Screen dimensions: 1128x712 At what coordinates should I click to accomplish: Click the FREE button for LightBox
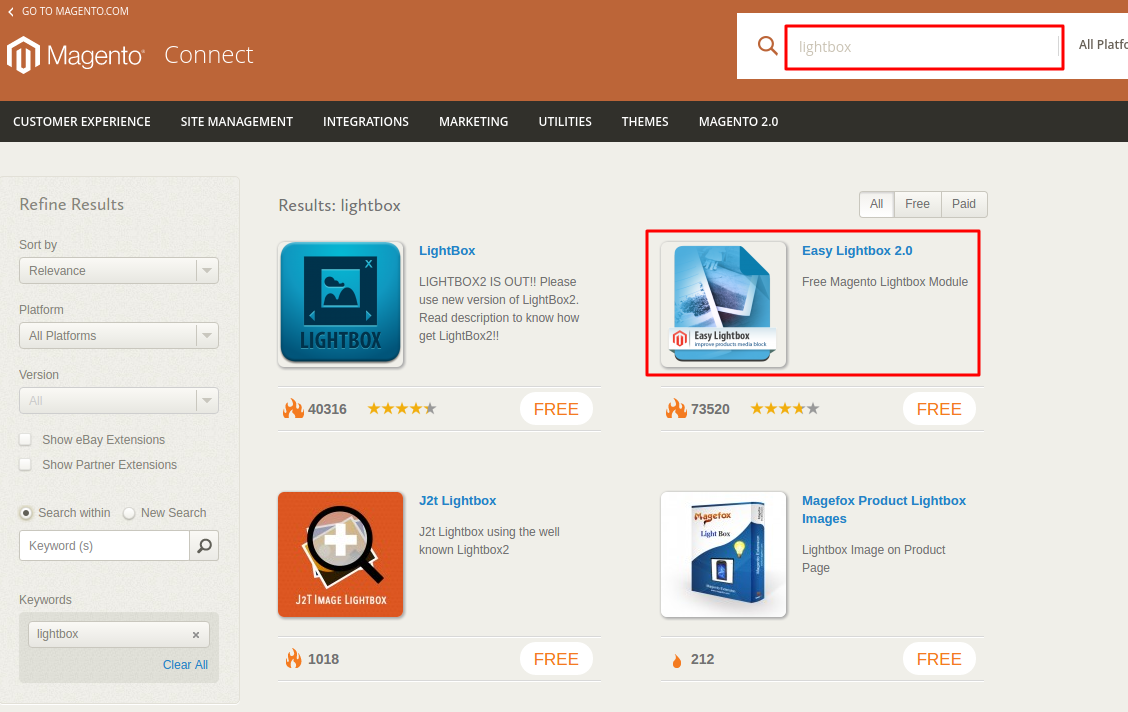556,409
